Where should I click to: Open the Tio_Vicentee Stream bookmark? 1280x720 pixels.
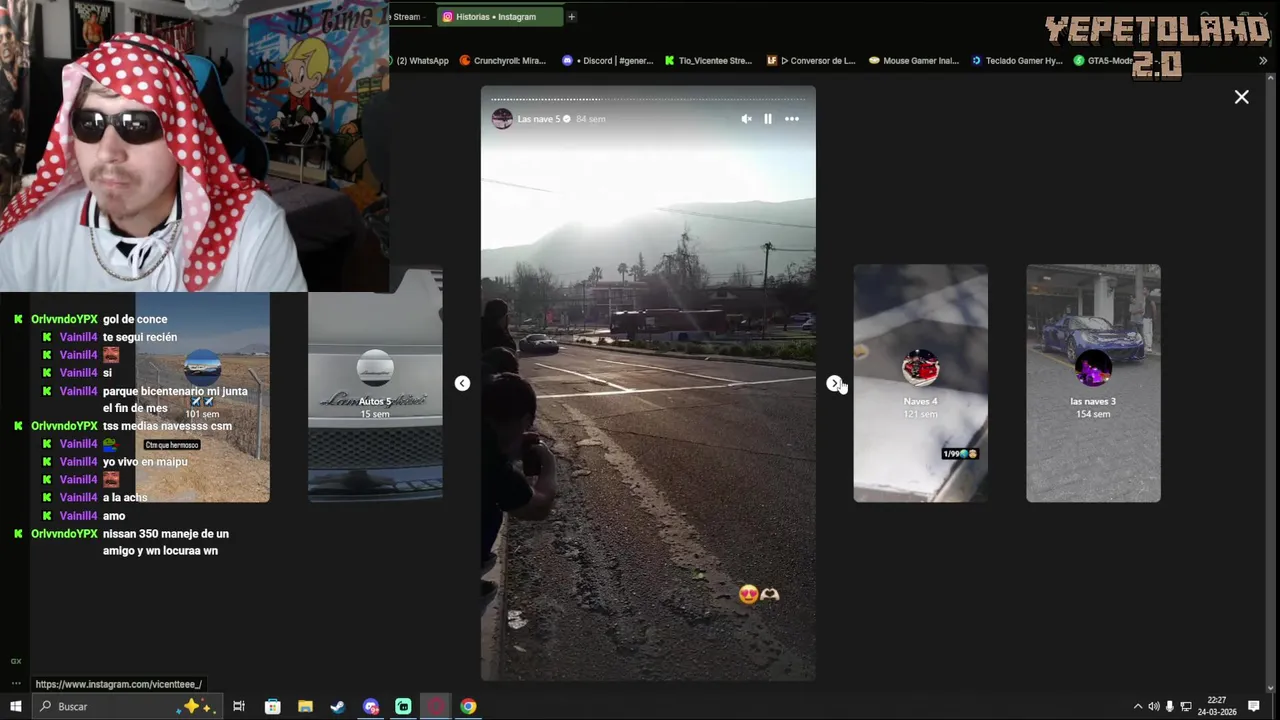[x=708, y=61]
